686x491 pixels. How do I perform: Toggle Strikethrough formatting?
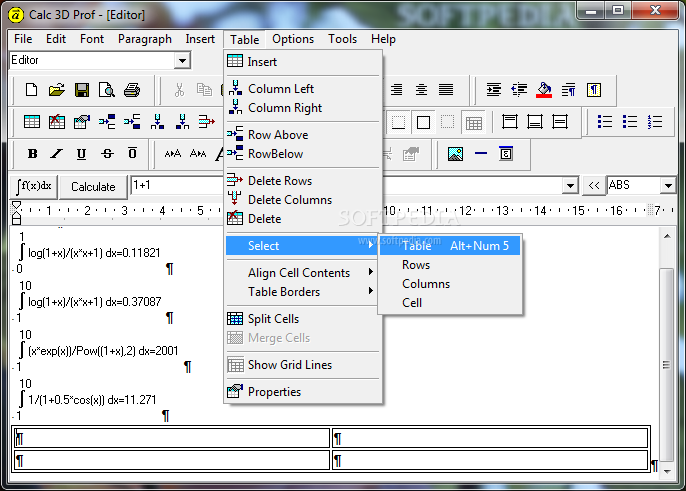click(107, 154)
